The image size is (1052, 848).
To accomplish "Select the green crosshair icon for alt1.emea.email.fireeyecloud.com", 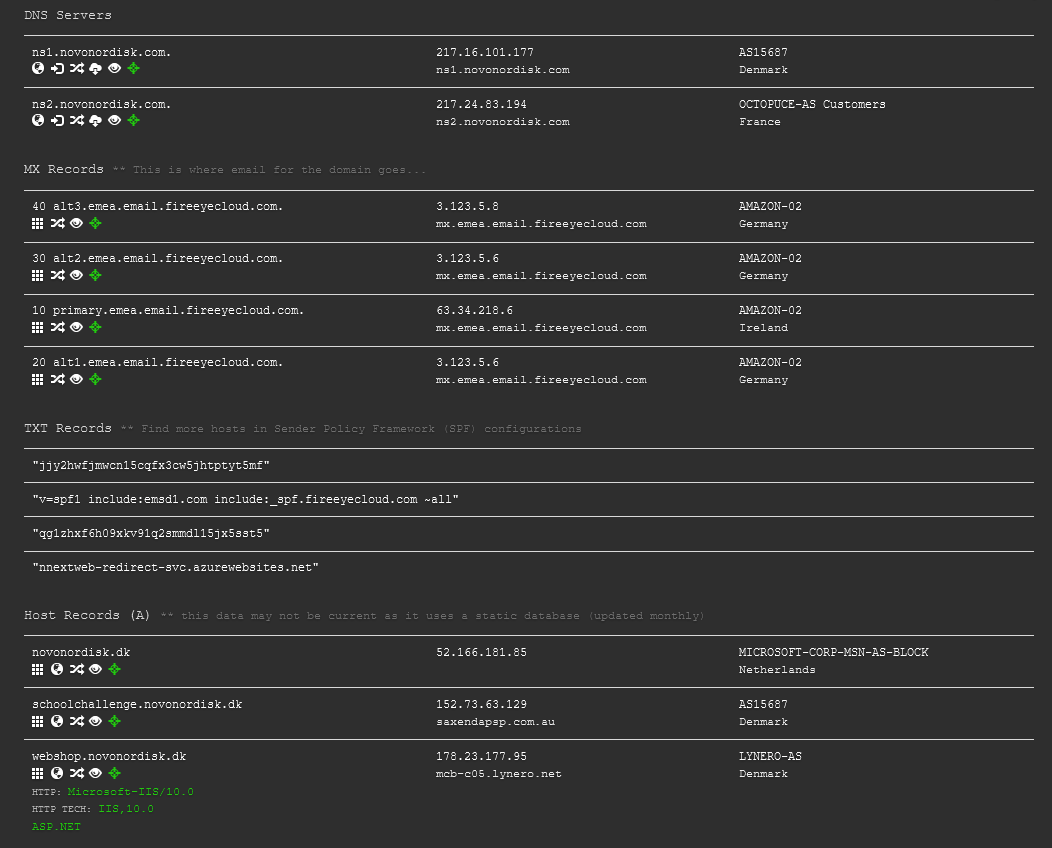I will [95, 379].
